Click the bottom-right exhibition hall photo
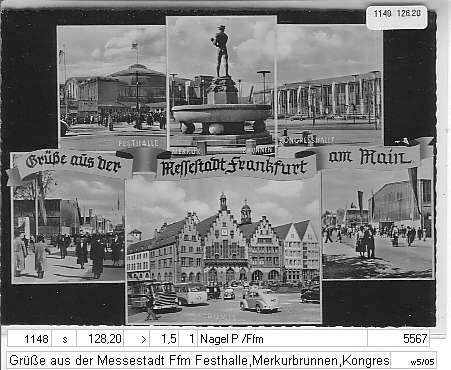This screenshot has width=451, height=370. tap(378, 222)
